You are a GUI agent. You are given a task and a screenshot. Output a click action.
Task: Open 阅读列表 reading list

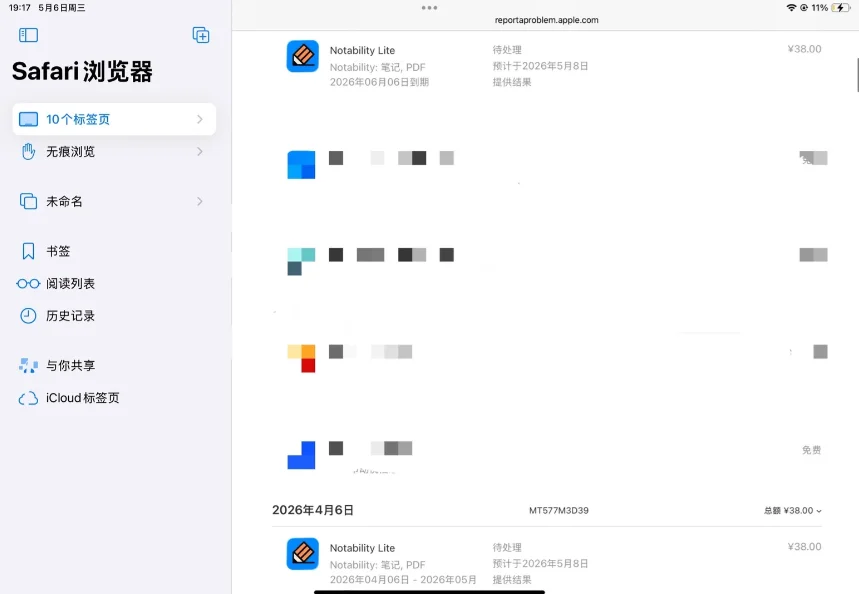pos(70,283)
